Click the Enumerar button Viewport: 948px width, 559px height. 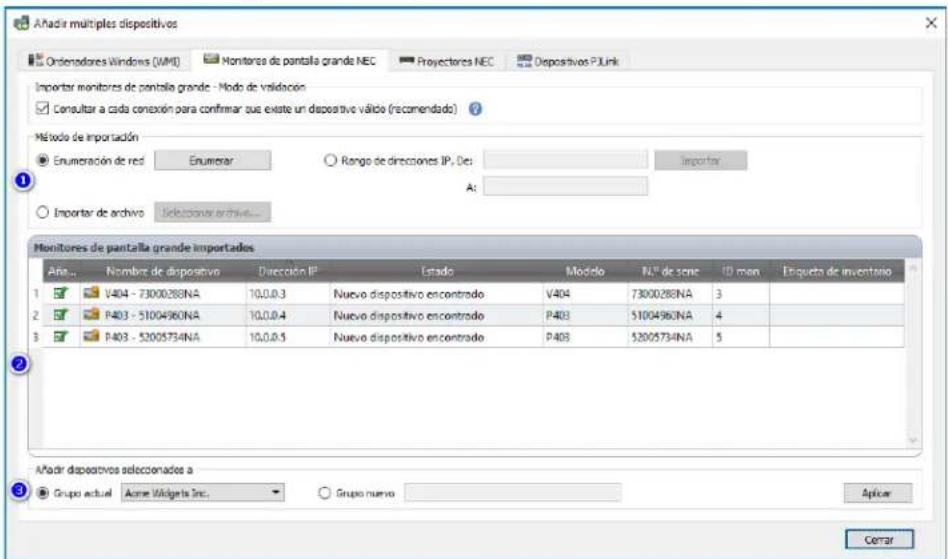pyautogui.click(x=212, y=161)
